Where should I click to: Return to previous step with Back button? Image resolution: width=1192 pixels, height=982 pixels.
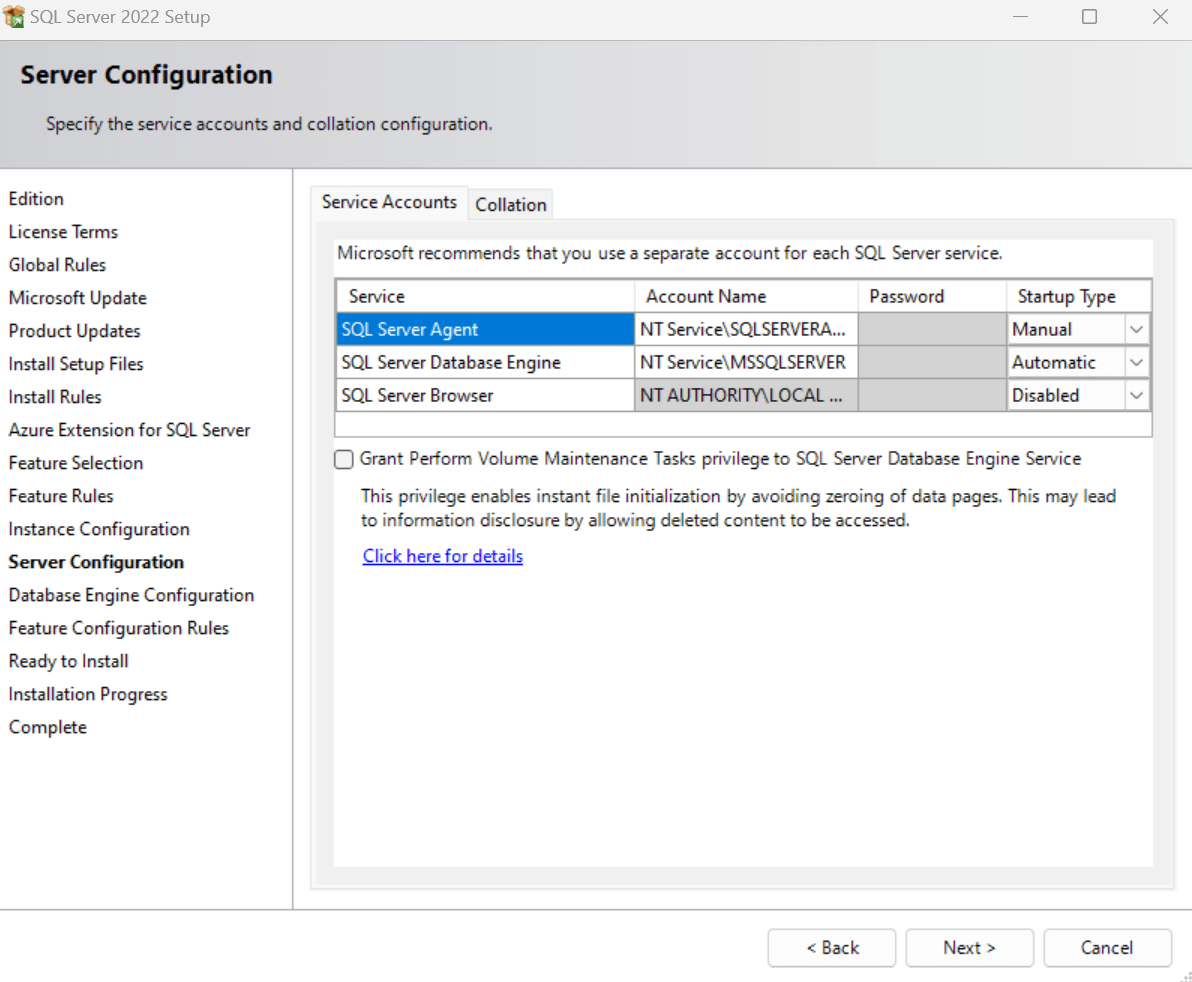(832, 948)
